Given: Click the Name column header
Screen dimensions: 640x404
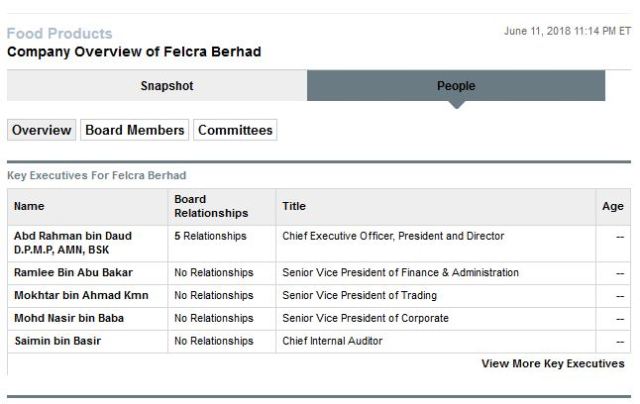Looking at the screenshot, I should click(29, 207).
